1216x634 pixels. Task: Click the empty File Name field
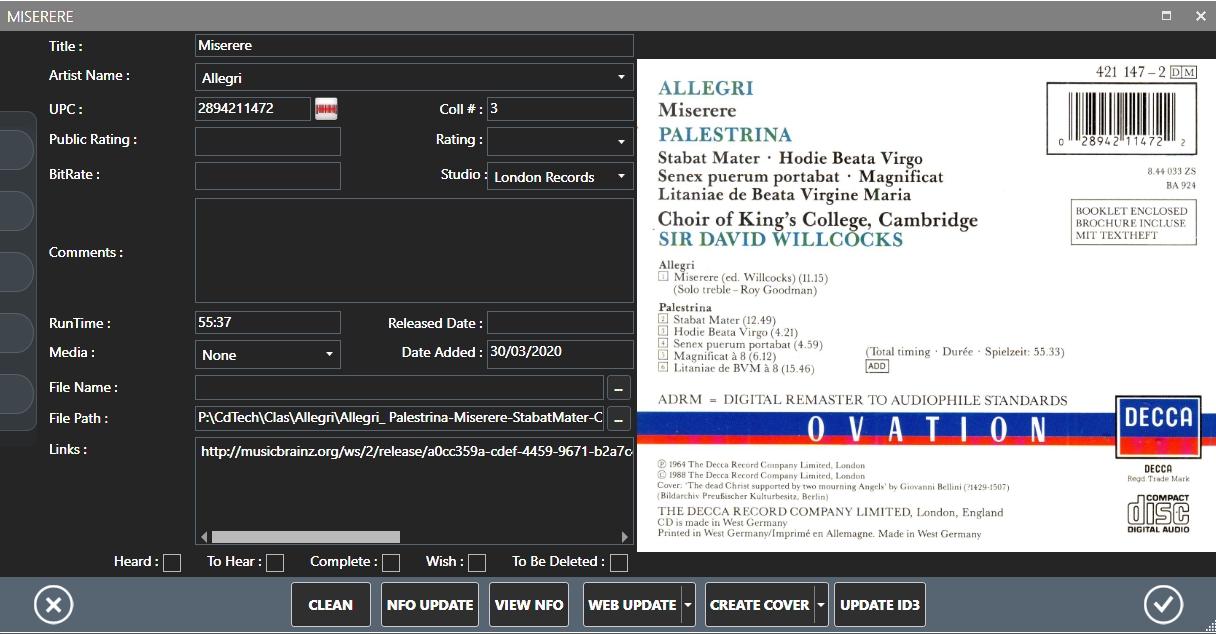coord(399,388)
